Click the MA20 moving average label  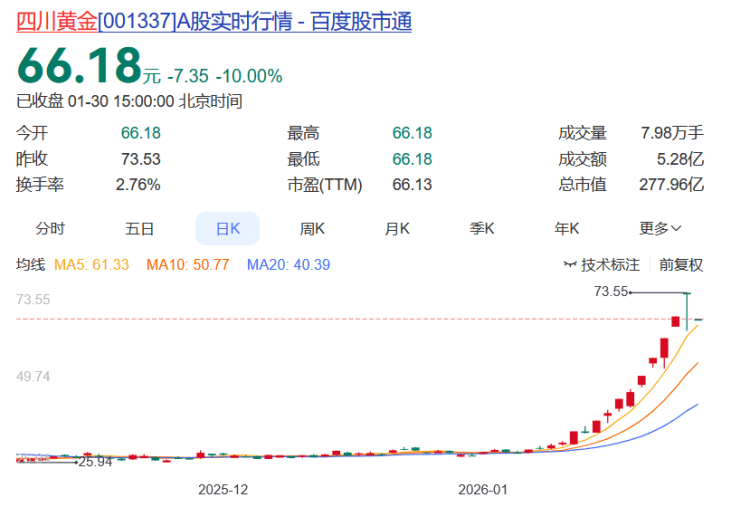coord(288,265)
